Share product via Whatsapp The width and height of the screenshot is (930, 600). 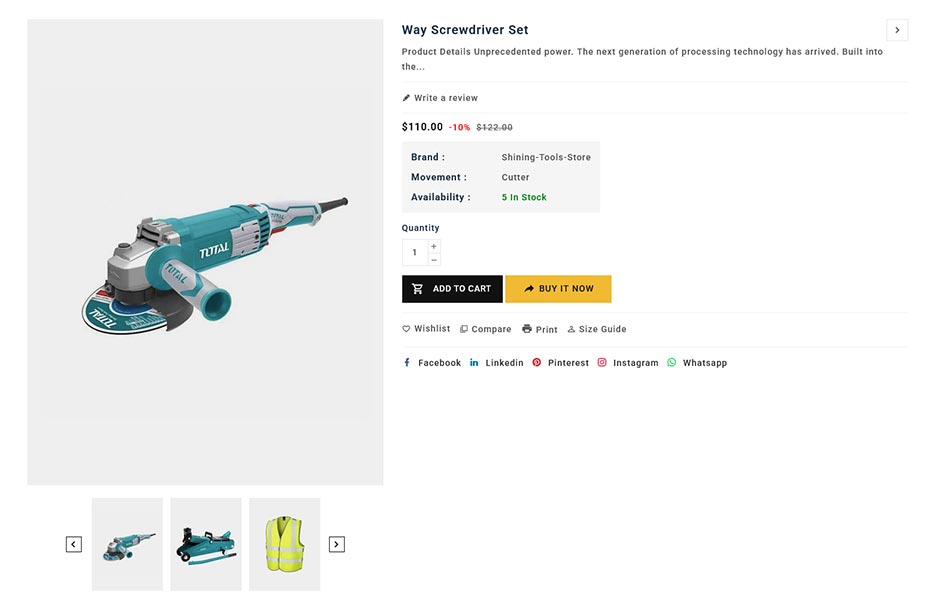(697, 363)
